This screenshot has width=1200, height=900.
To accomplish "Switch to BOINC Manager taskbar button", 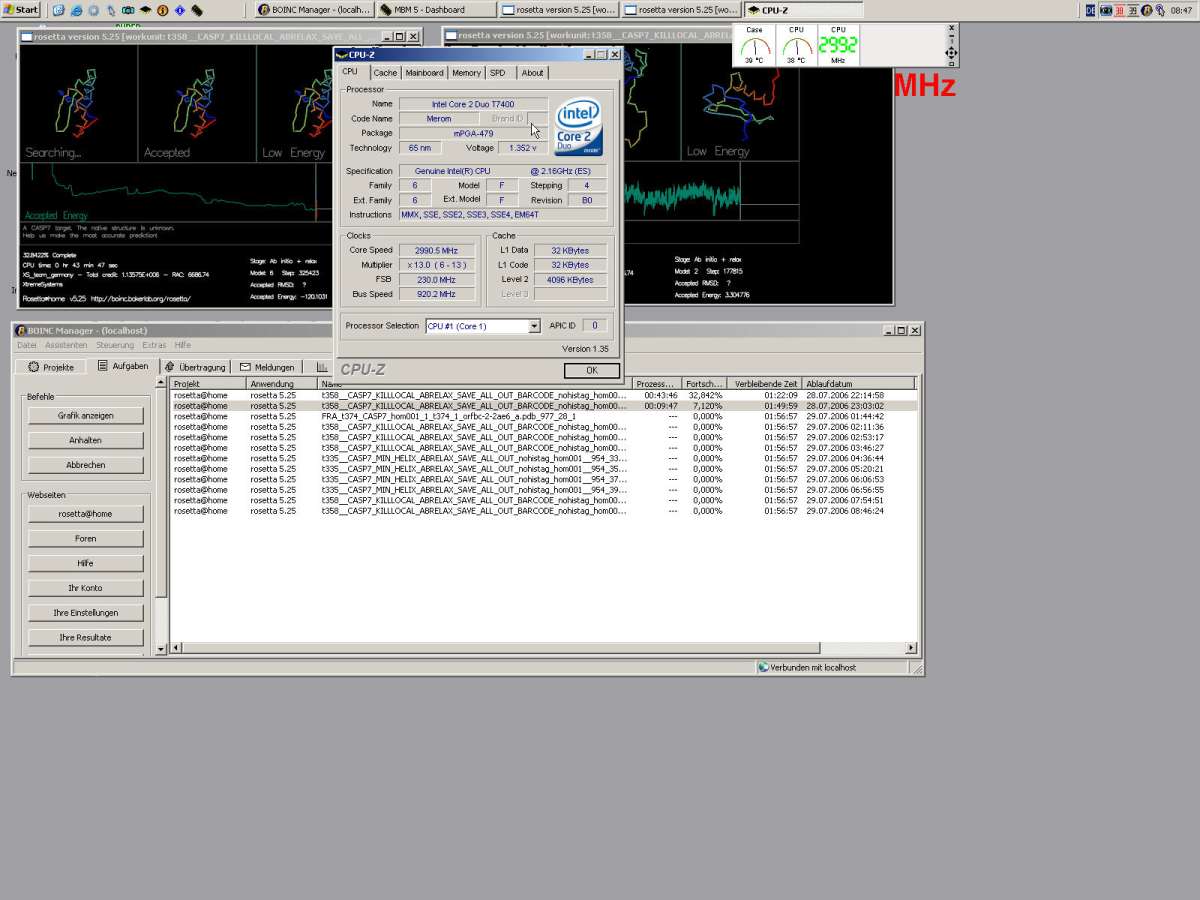I will 314,10.
